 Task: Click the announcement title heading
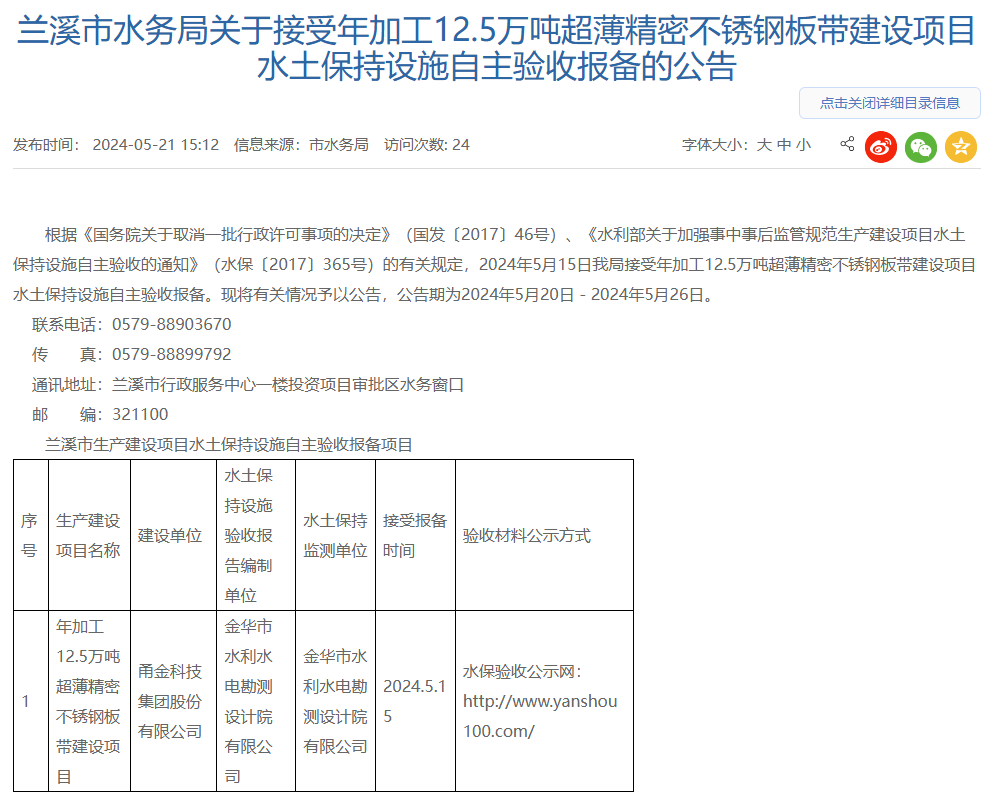click(497, 48)
